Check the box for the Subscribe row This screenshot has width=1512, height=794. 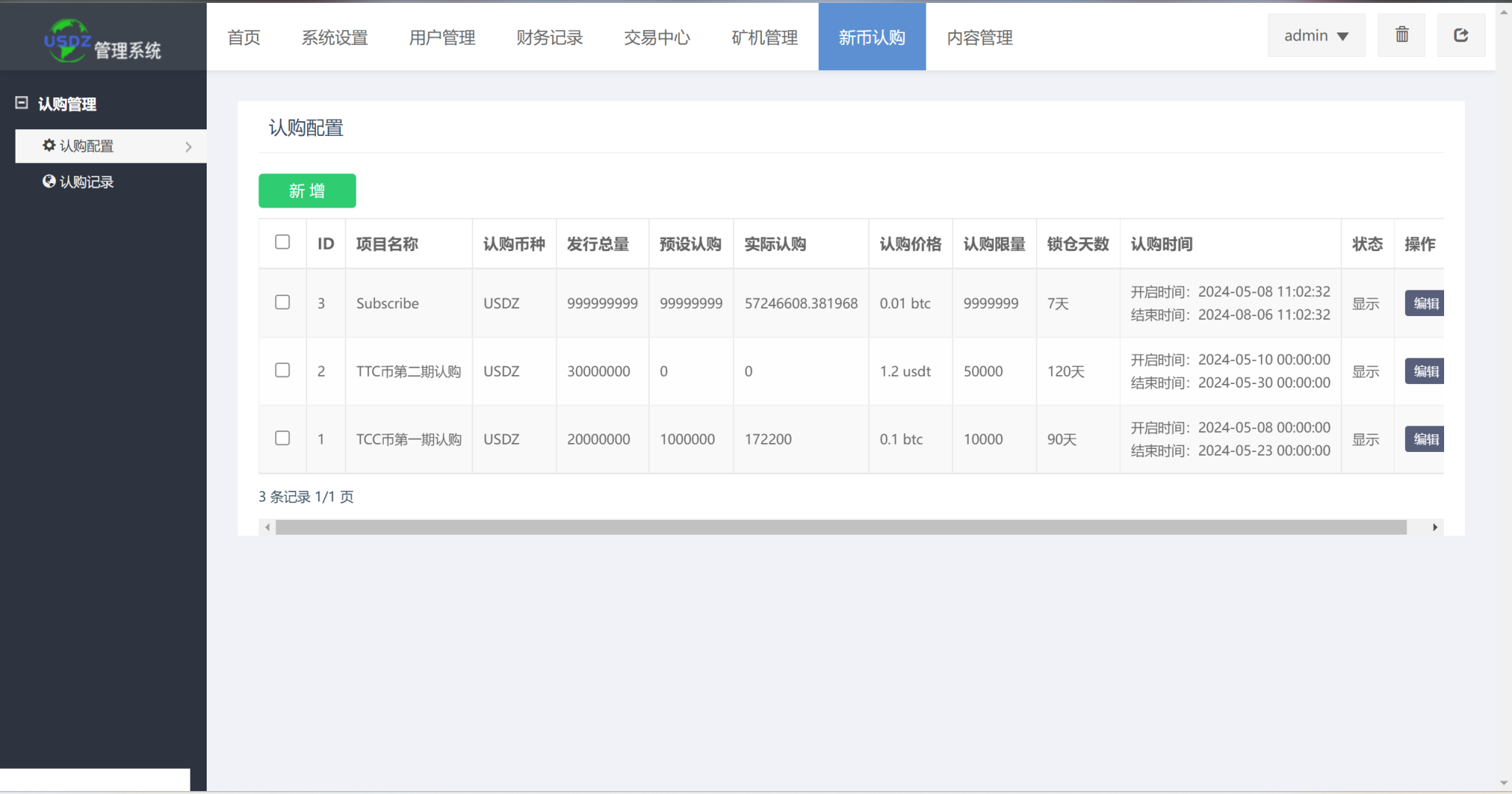(282, 302)
